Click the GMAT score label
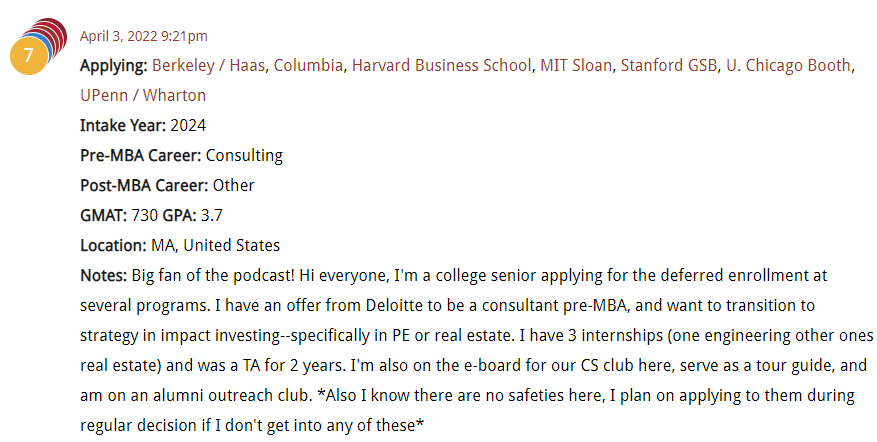877x442 pixels. (x=103, y=216)
